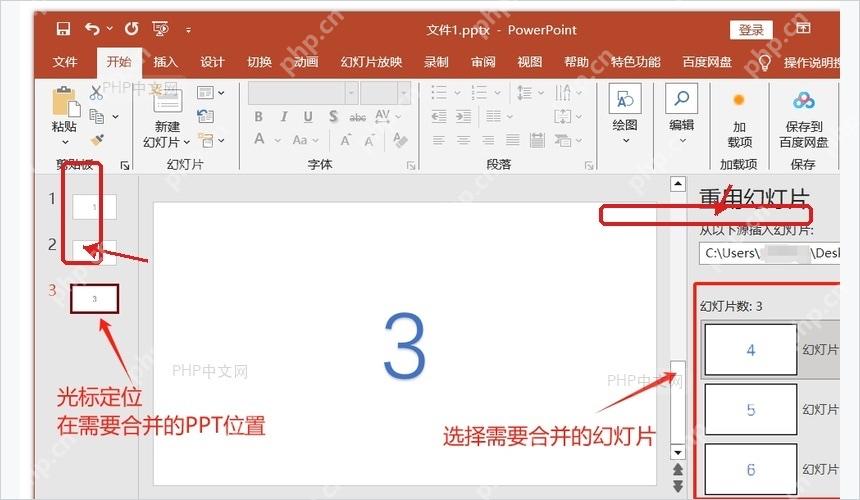This screenshot has width=860, height=500.
Task: Click Increase List Level icon
Action: tap(463, 116)
